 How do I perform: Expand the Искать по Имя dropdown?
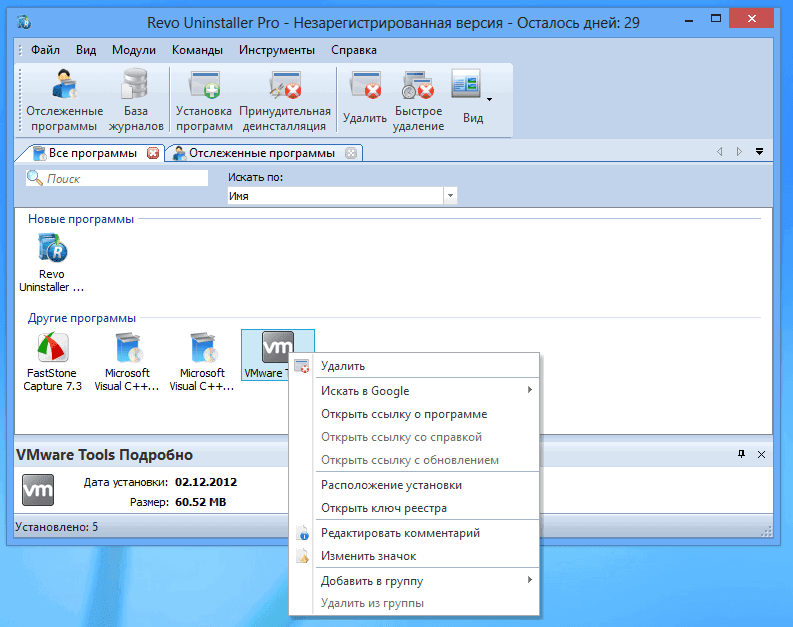[x=450, y=196]
